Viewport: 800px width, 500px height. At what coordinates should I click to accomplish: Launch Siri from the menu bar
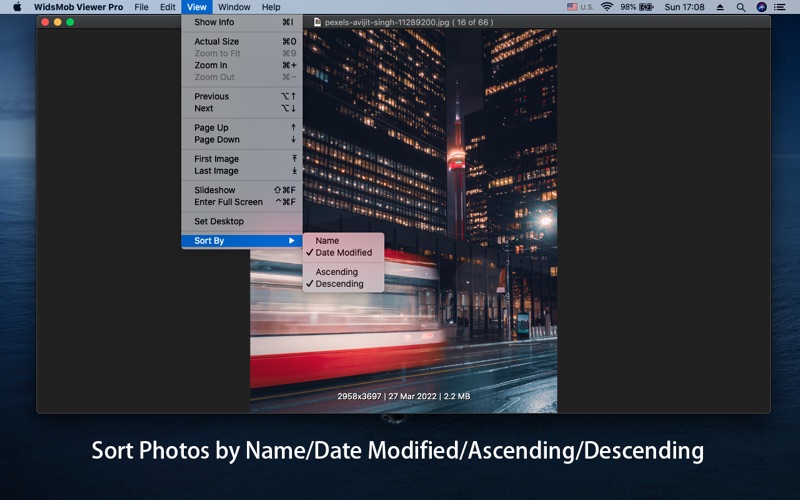pos(761,7)
